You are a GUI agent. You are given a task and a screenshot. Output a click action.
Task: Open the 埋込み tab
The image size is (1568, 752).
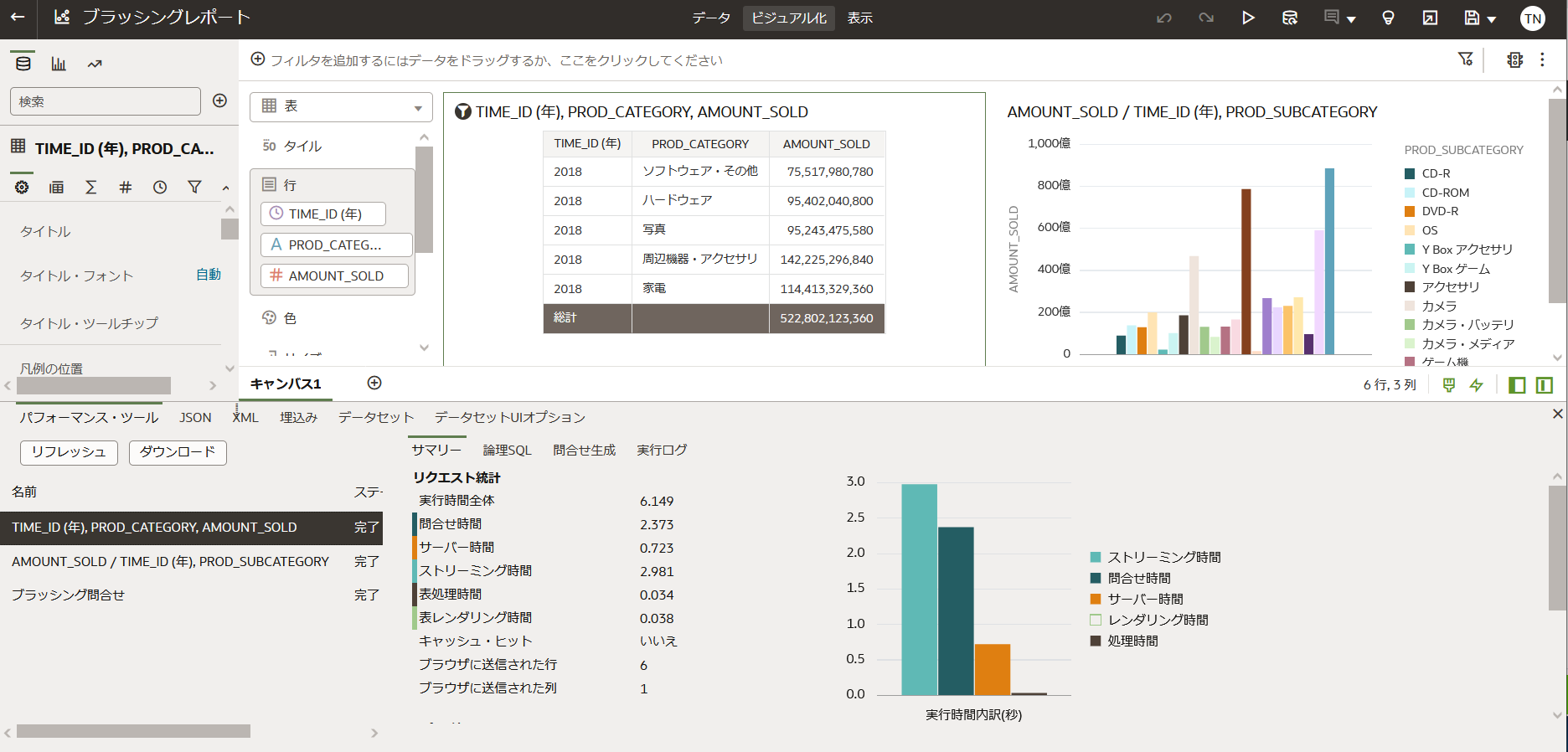tap(298, 417)
